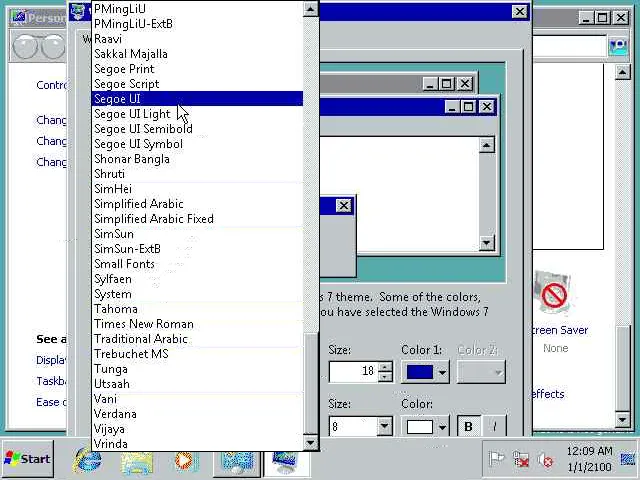Choose Vrinda font

coord(198,444)
